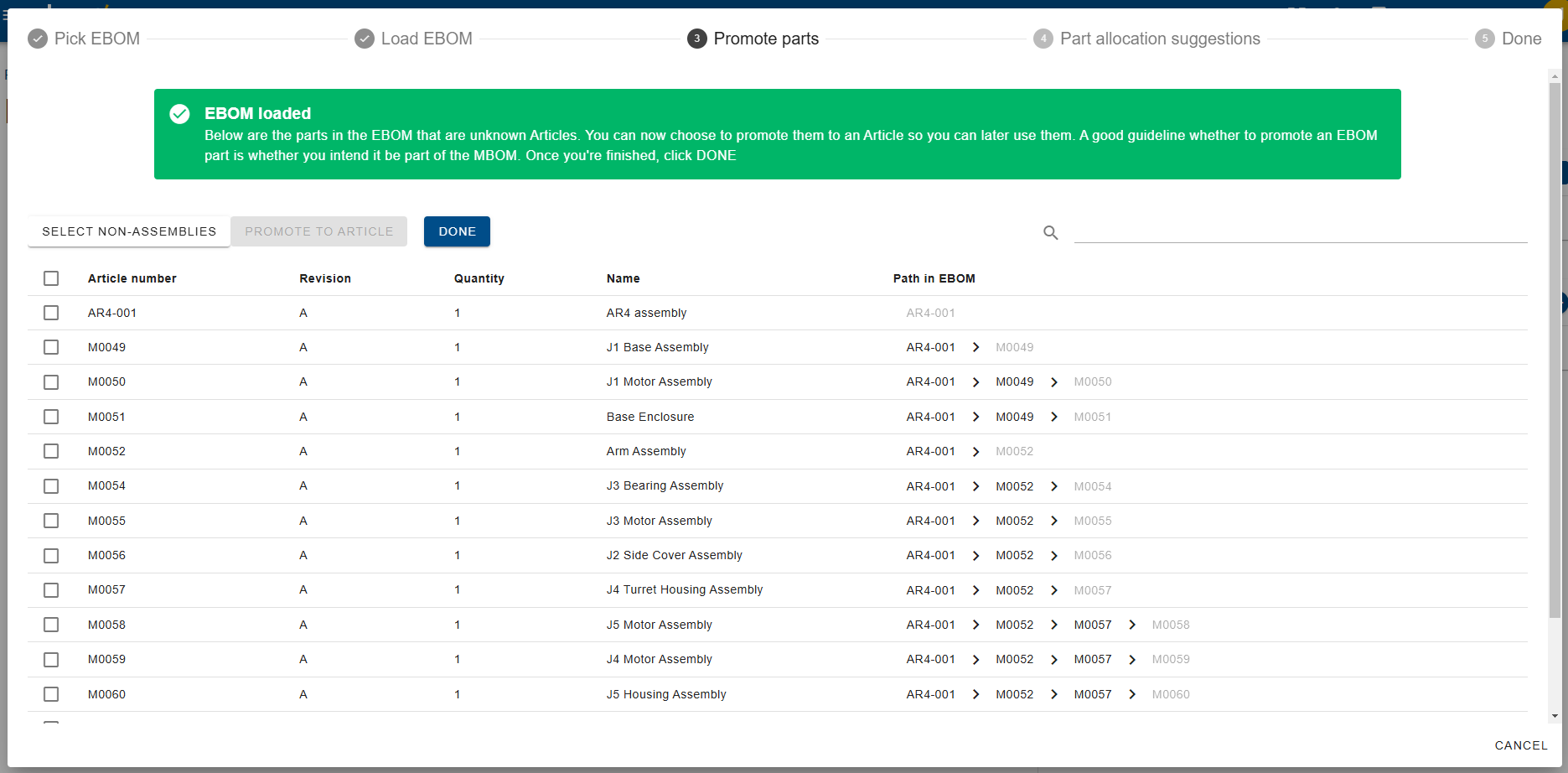Click PROMOTE TO ARTICLE button

(319, 231)
